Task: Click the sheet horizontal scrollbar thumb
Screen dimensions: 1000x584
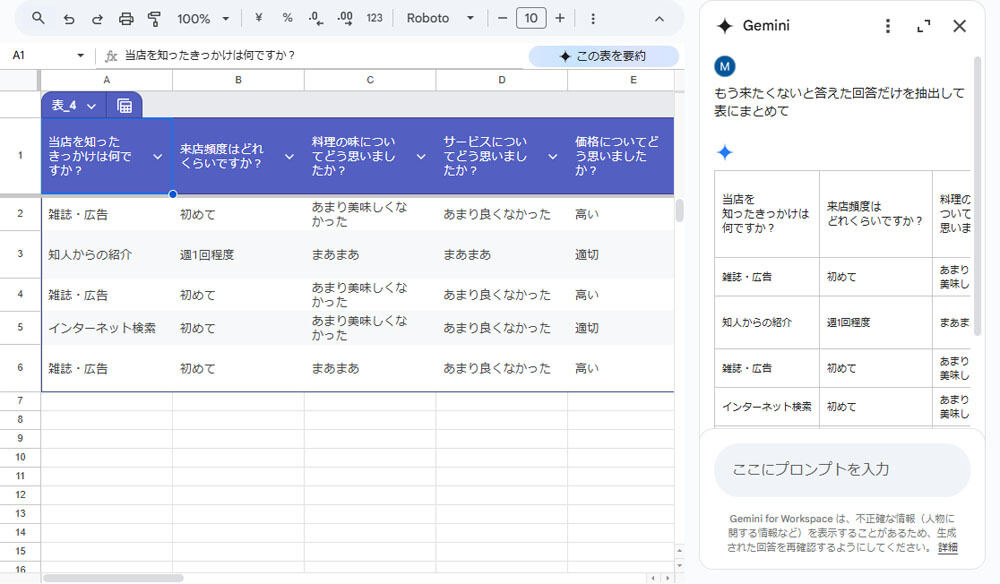Action: (x=113, y=578)
